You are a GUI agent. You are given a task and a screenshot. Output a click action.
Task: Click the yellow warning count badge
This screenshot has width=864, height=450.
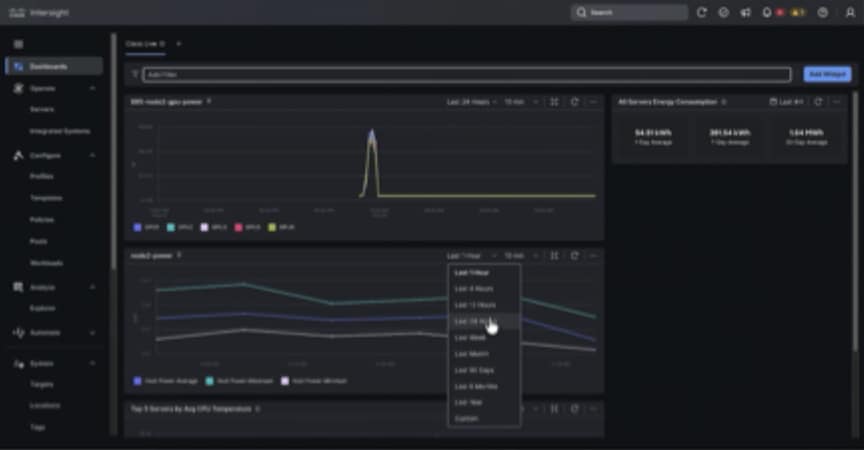pyautogui.click(x=798, y=12)
